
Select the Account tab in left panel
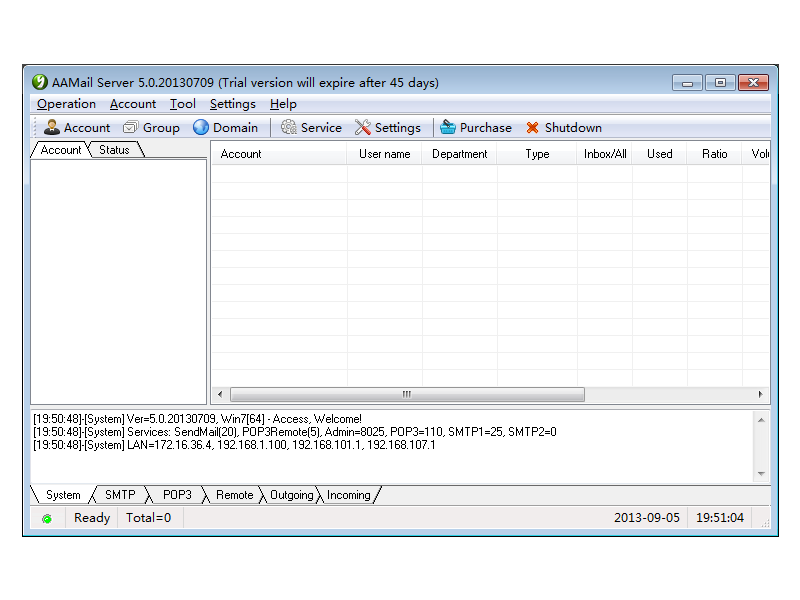tap(60, 150)
